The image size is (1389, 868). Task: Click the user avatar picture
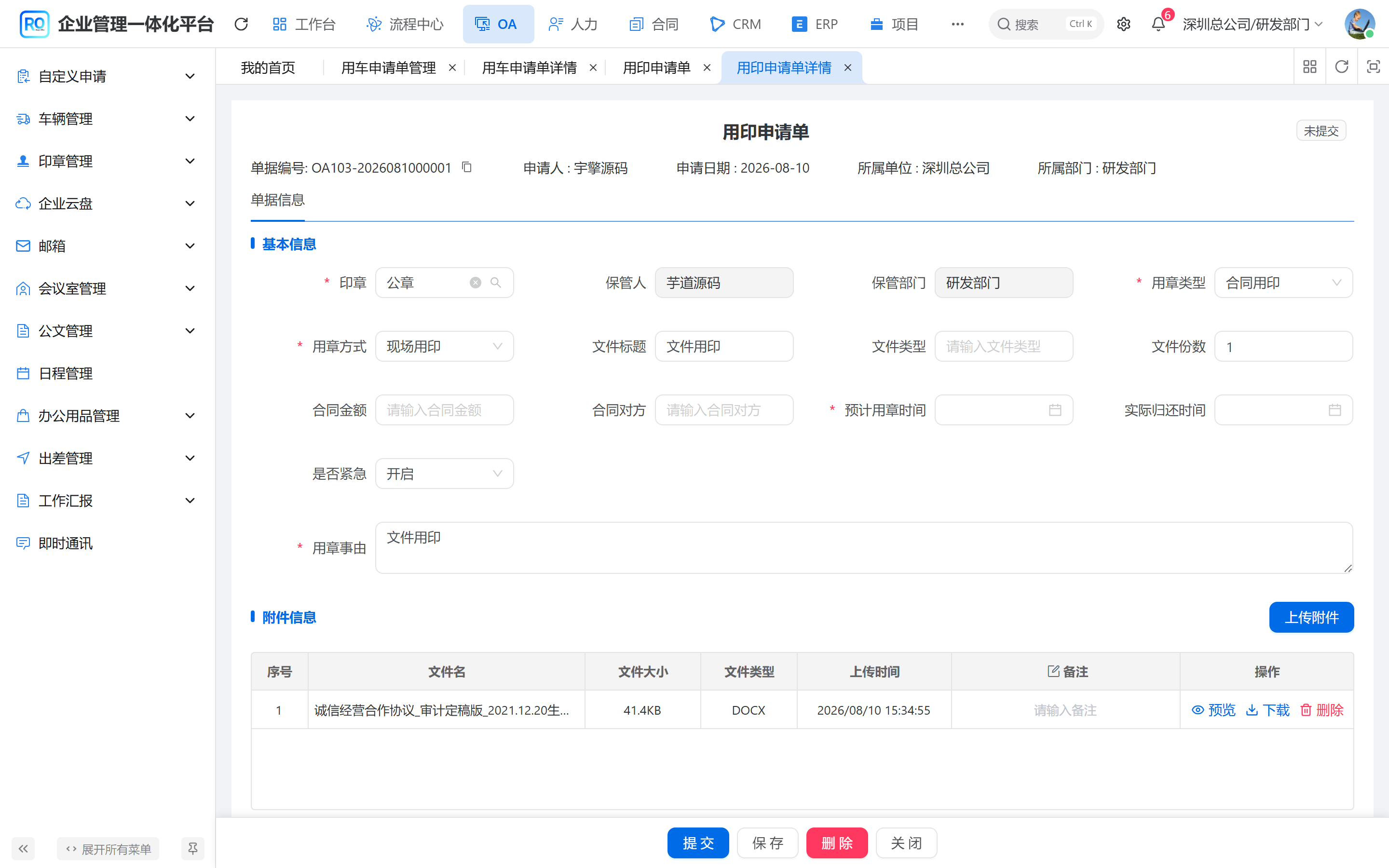click(1360, 24)
